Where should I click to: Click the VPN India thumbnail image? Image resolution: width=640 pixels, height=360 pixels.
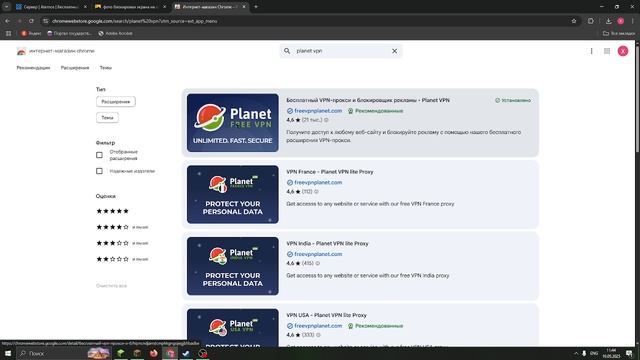coord(233,266)
